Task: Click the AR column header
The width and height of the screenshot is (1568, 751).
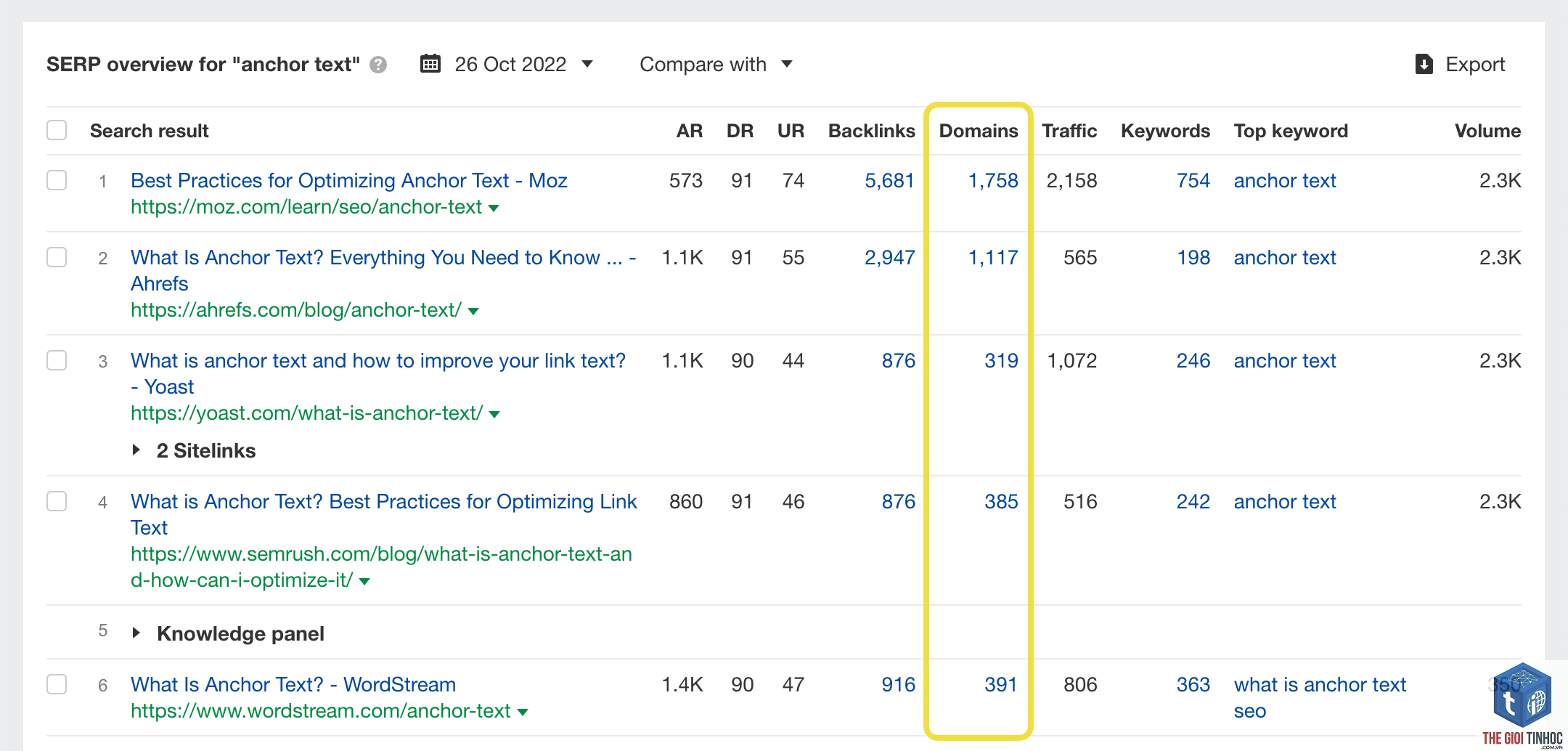Action: [x=690, y=131]
